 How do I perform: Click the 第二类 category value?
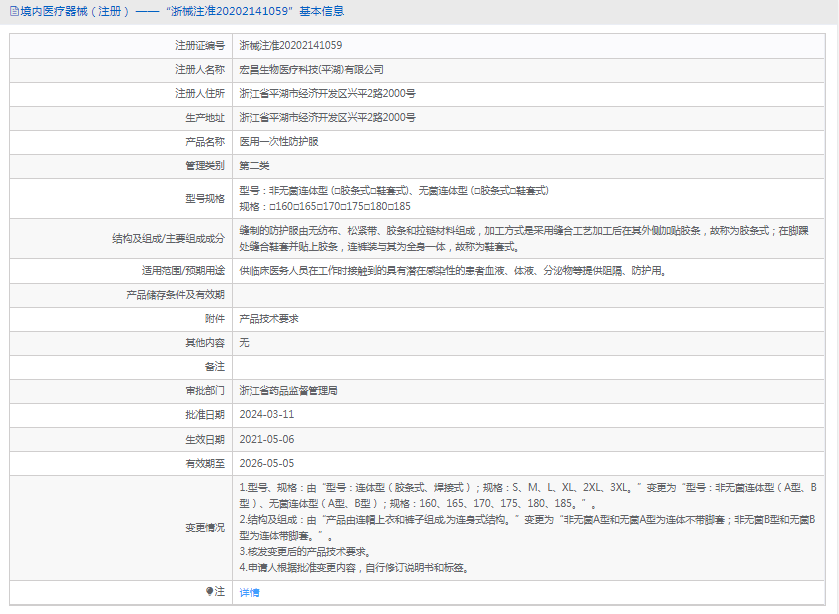[x=254, y=166]
